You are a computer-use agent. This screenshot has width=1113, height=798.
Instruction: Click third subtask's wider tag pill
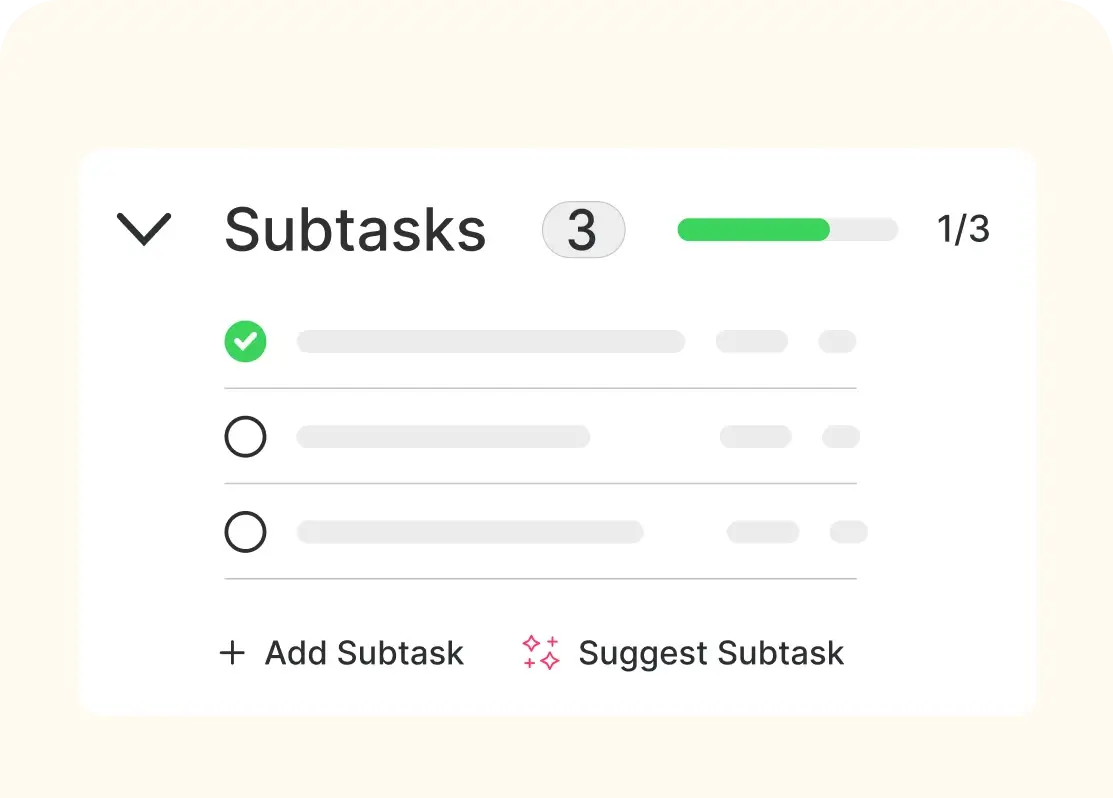point(762,532)
